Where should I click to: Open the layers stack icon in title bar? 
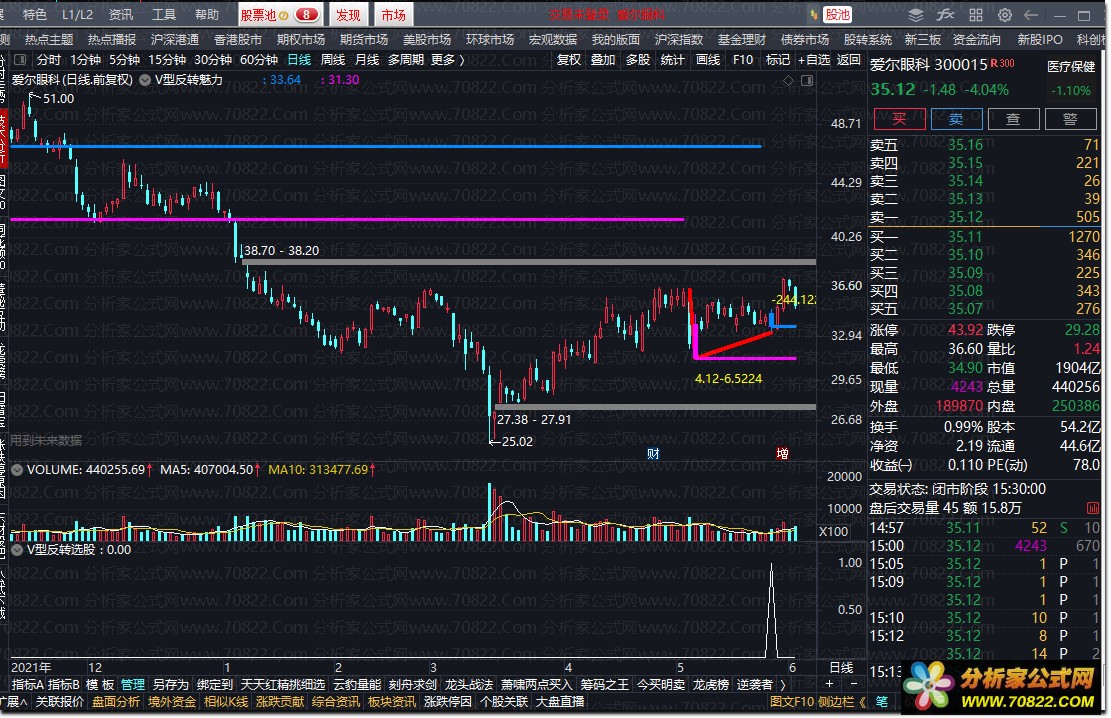tap(915, 15)
